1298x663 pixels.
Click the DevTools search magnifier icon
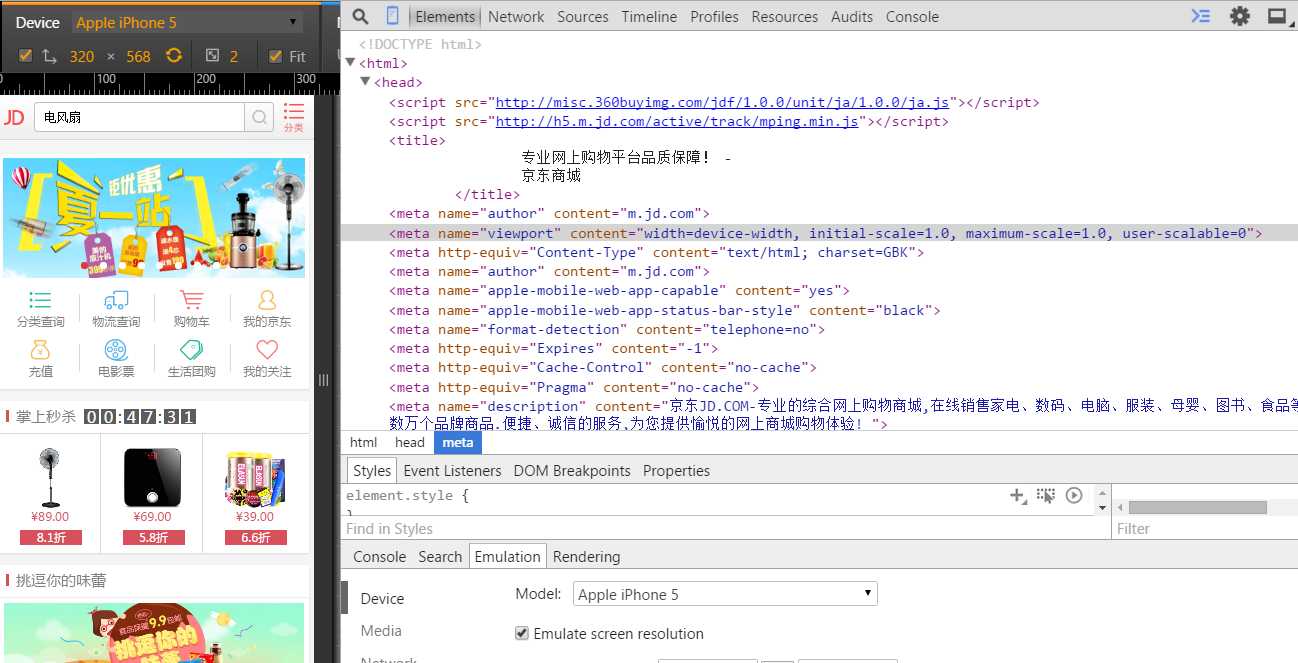[x=362, y=16]
